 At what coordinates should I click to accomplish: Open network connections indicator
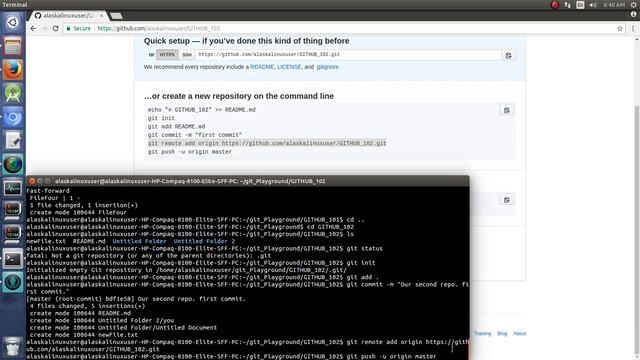point(567,5)
